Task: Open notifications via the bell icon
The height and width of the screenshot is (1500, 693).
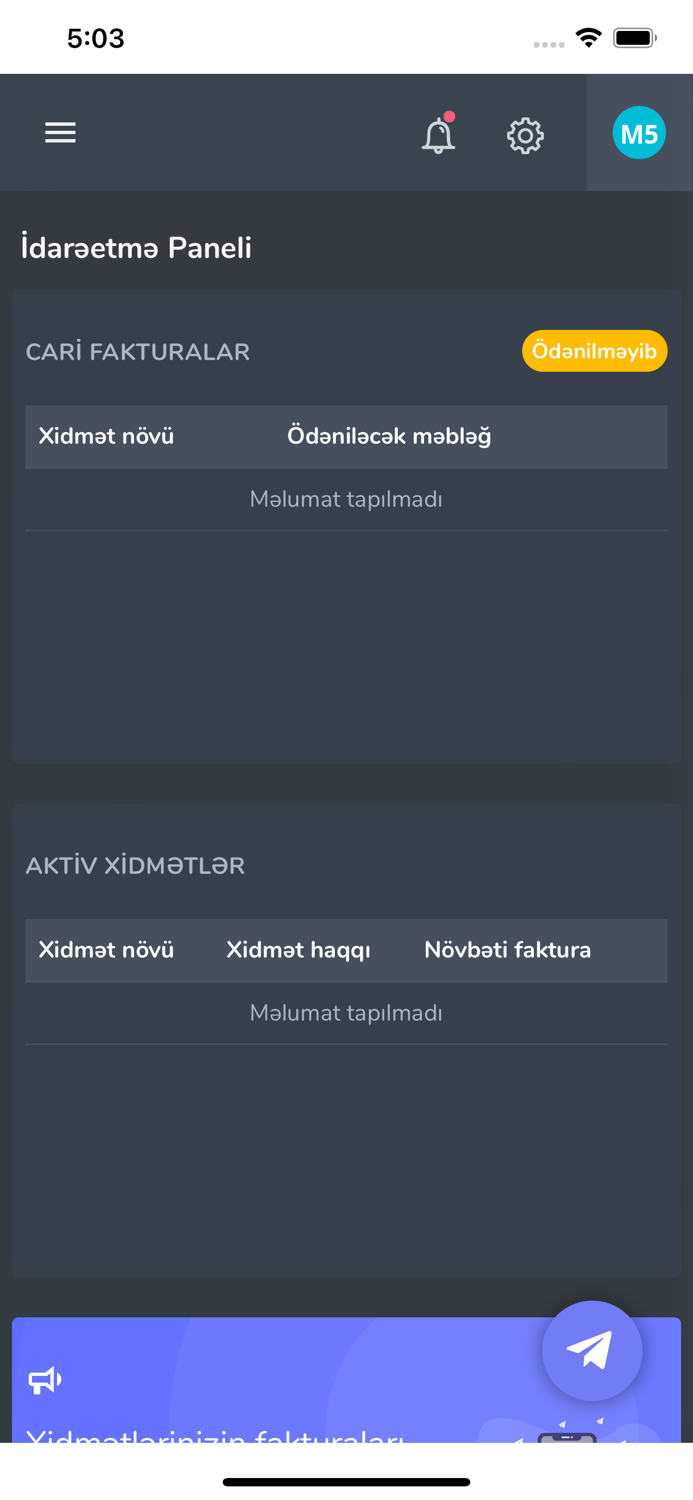Action: [x=438, y=135]
